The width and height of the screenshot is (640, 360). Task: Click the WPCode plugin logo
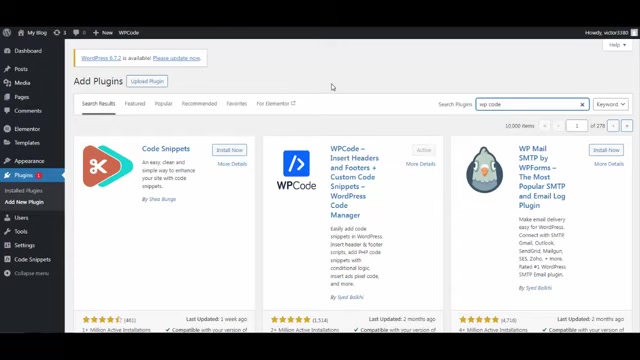[x=296, y=170]
